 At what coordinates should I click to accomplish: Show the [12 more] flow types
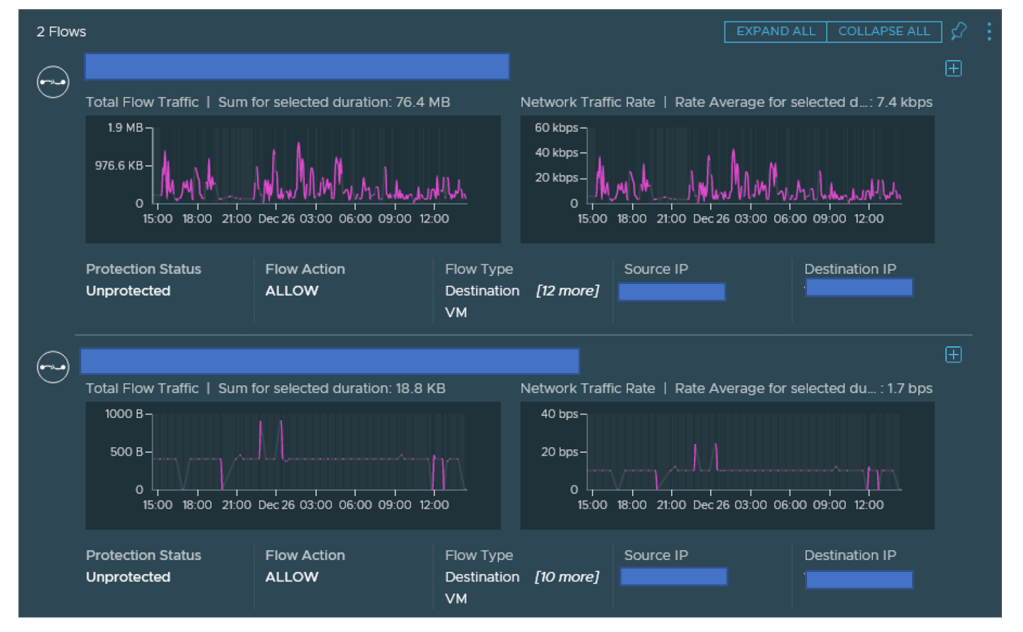click(567, 291)
